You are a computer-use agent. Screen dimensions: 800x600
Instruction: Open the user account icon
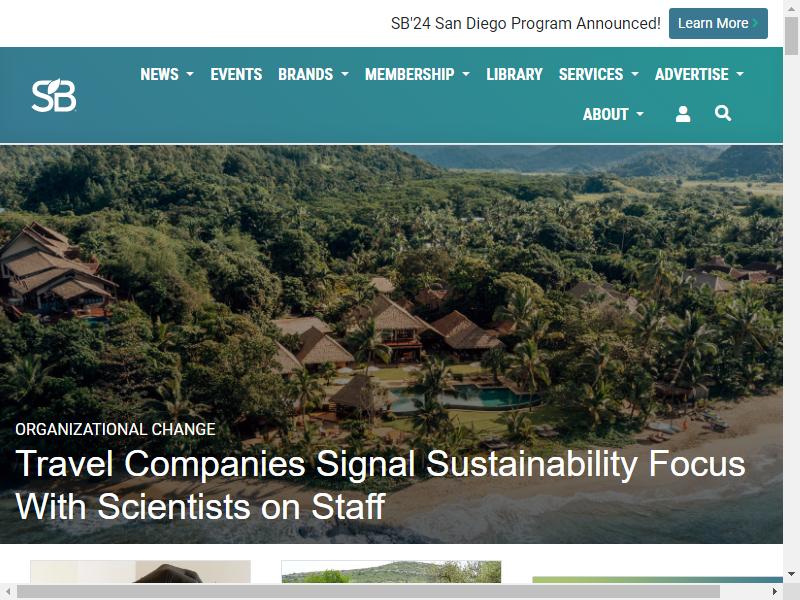683,114
